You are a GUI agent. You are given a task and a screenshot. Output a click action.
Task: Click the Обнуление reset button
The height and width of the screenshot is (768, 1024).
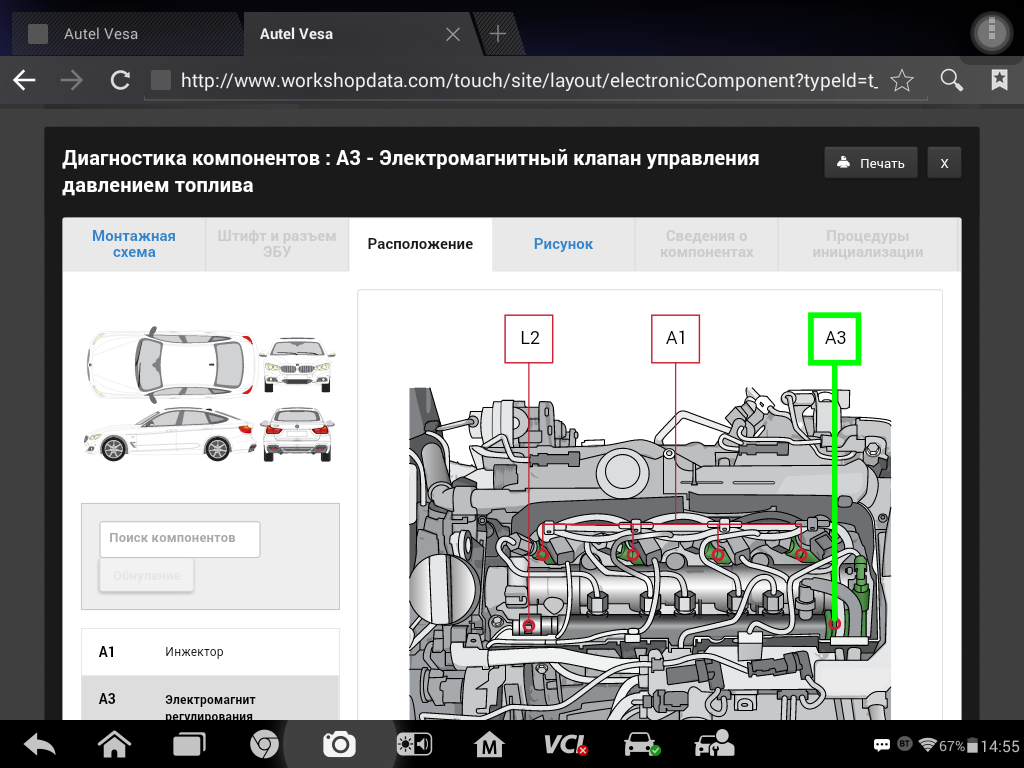click(146, 575)
